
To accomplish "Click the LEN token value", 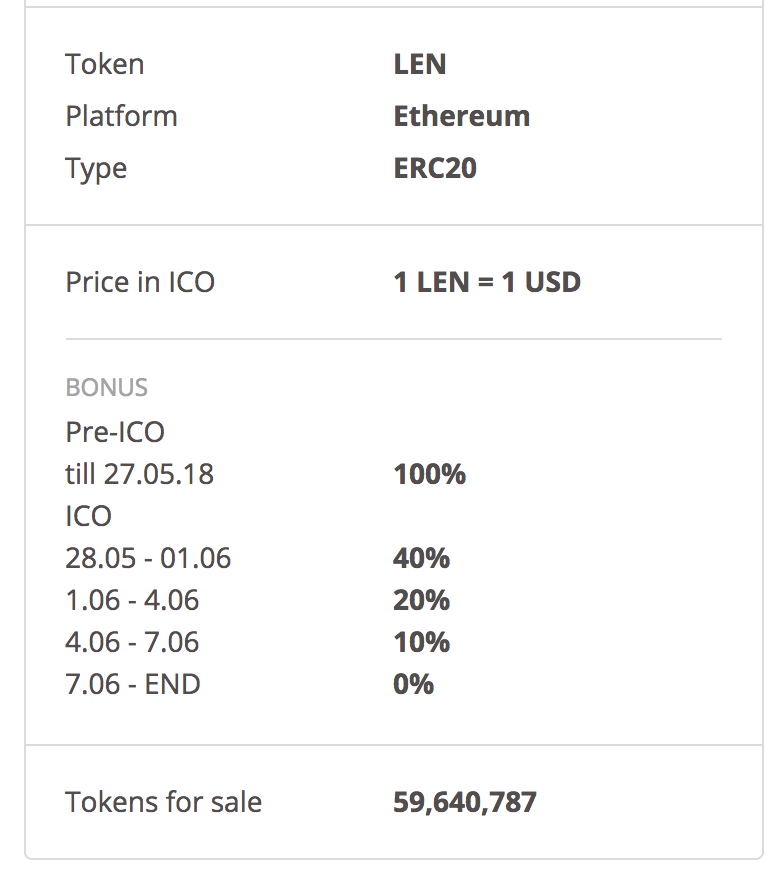I will 420,65.
